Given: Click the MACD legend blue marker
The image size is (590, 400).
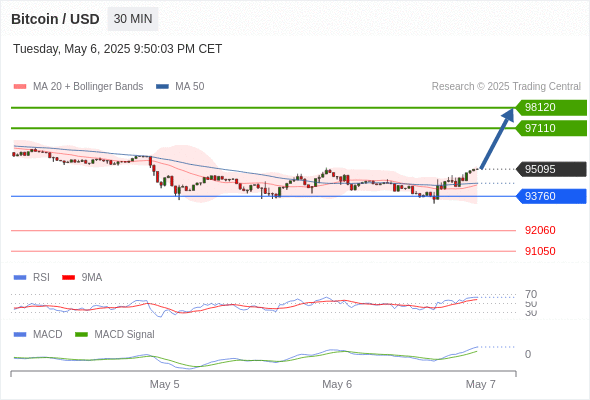Looking at the screenshot, I should coord(20,335).
